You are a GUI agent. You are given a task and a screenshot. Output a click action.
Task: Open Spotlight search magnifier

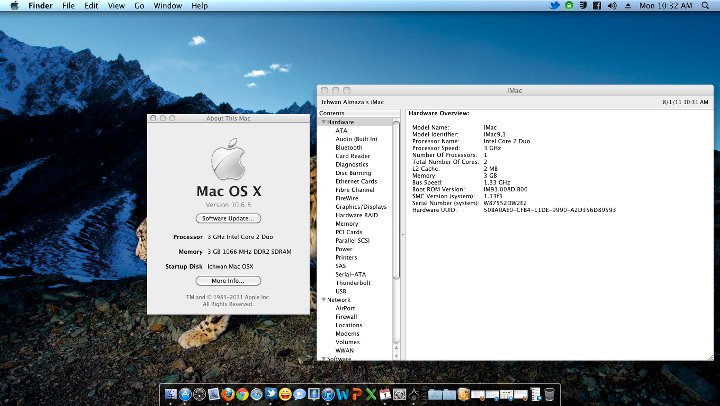pos(705,6)
